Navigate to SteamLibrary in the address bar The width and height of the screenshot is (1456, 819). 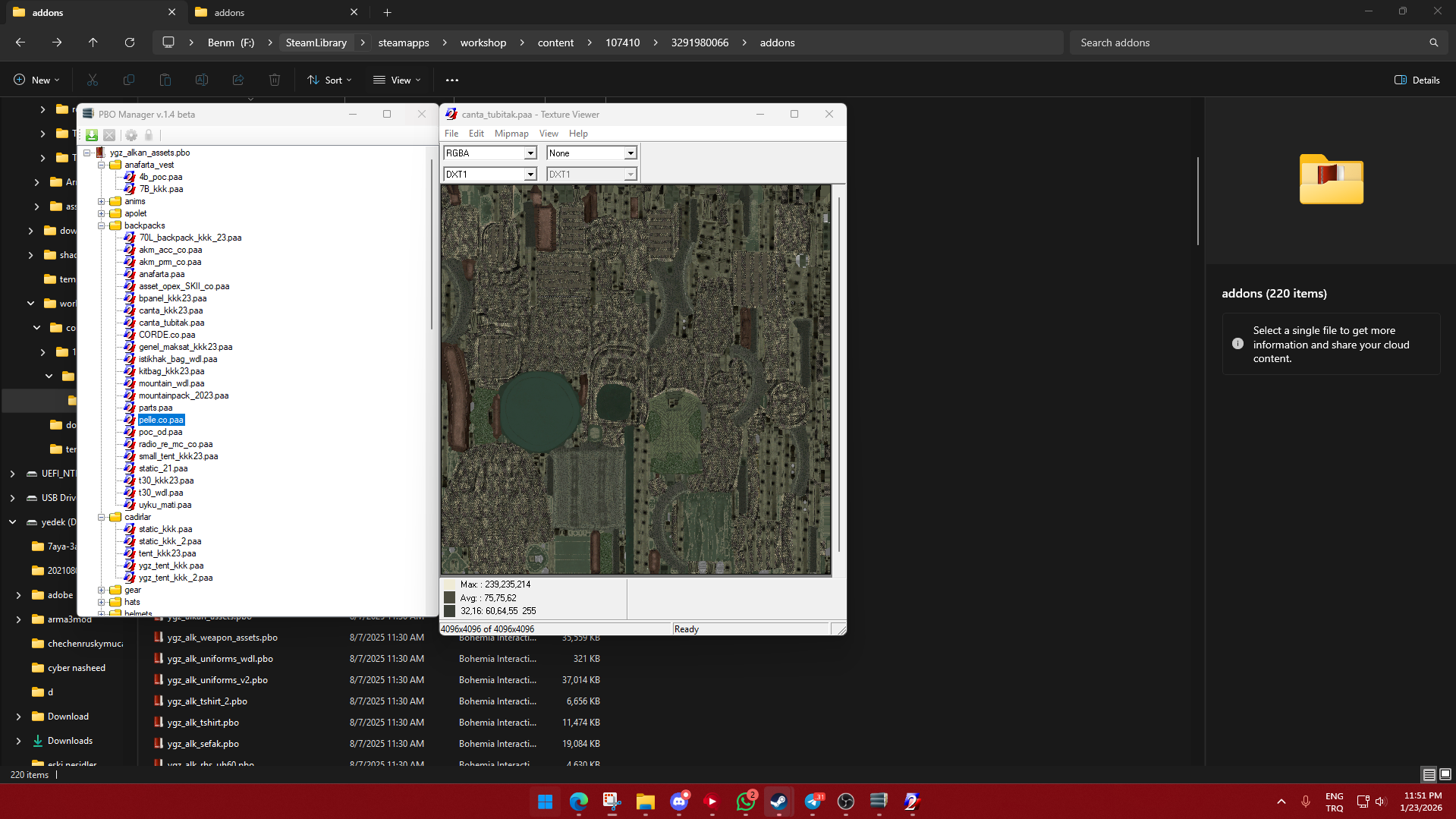[316, 43]
